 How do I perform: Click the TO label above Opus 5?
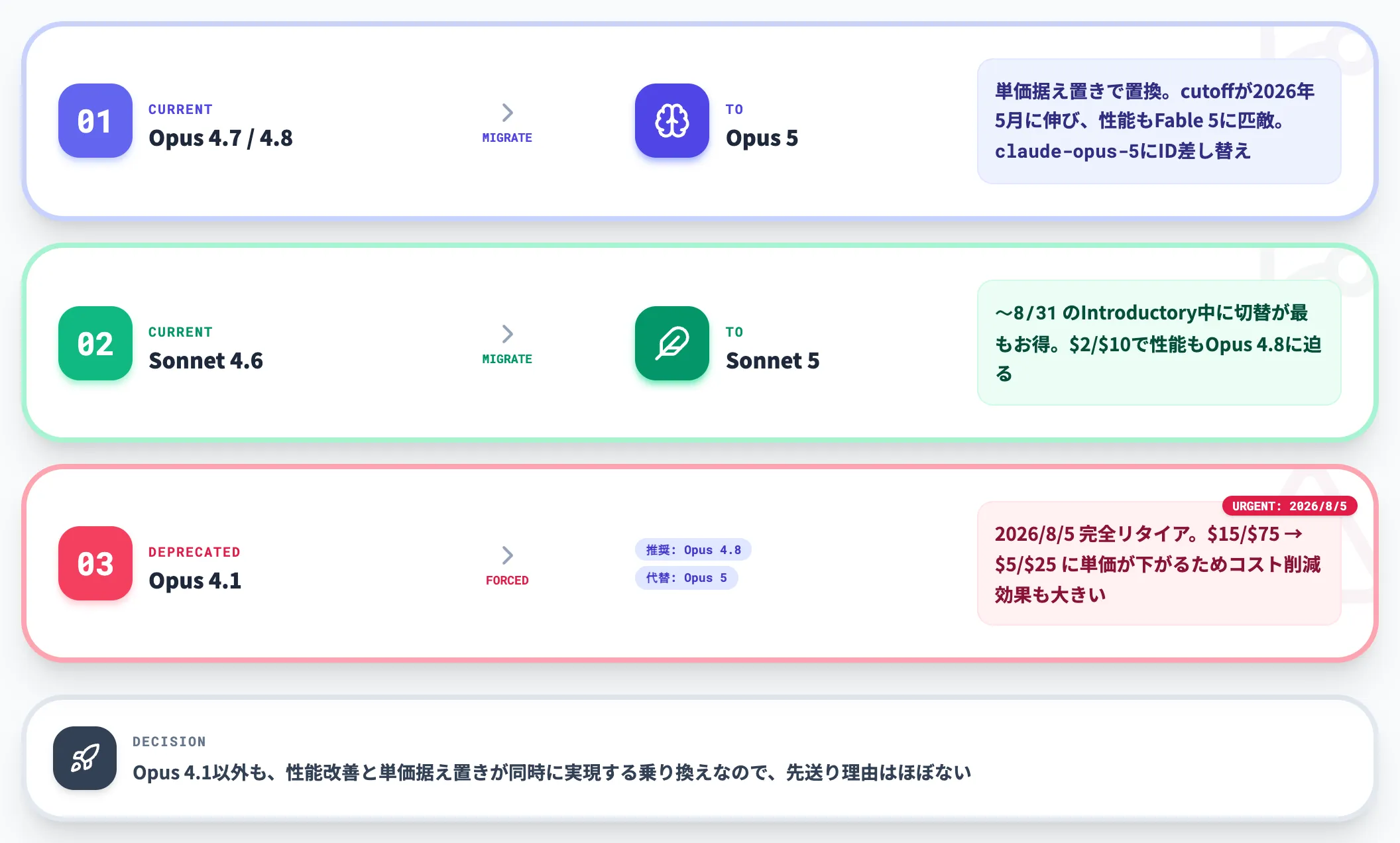point(734,109)
